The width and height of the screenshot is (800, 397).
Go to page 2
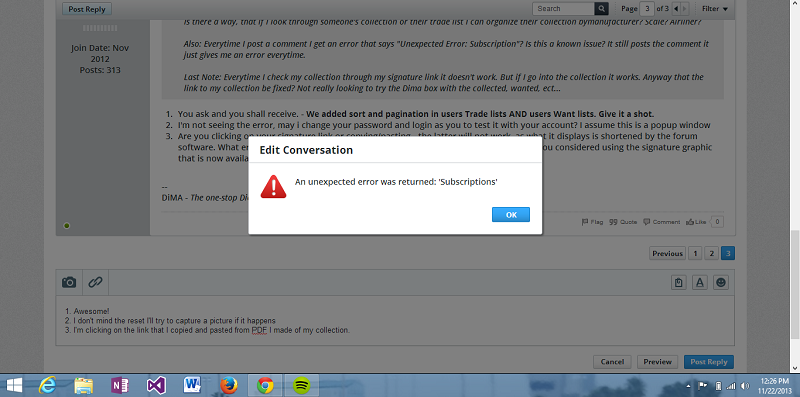click(711, 253)
